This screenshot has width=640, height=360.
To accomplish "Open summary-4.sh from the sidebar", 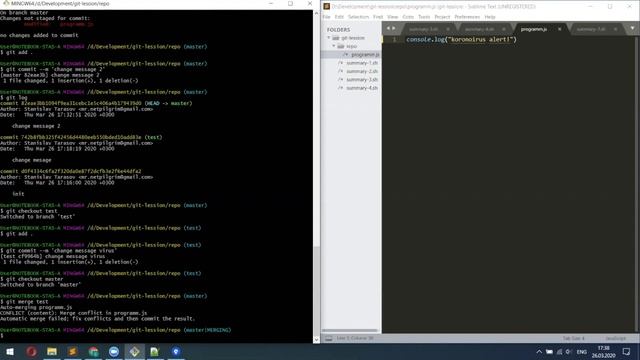I will (362, 88).
